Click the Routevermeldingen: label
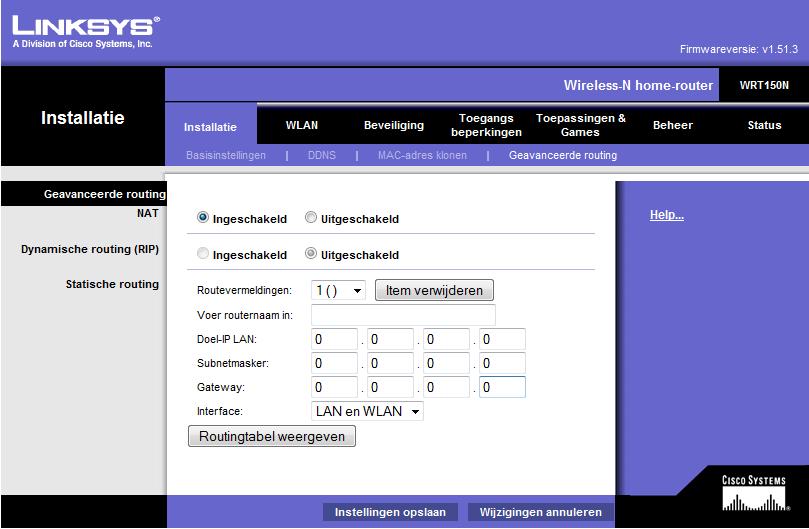Screen dimensions: 809x529 coord(245,291)
